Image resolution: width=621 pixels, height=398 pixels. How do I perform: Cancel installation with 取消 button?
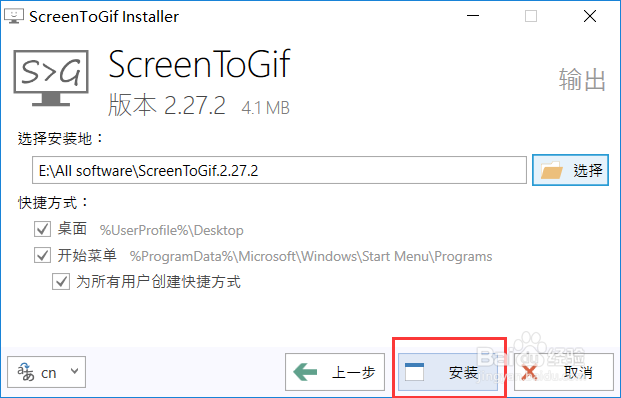point(564,372)
